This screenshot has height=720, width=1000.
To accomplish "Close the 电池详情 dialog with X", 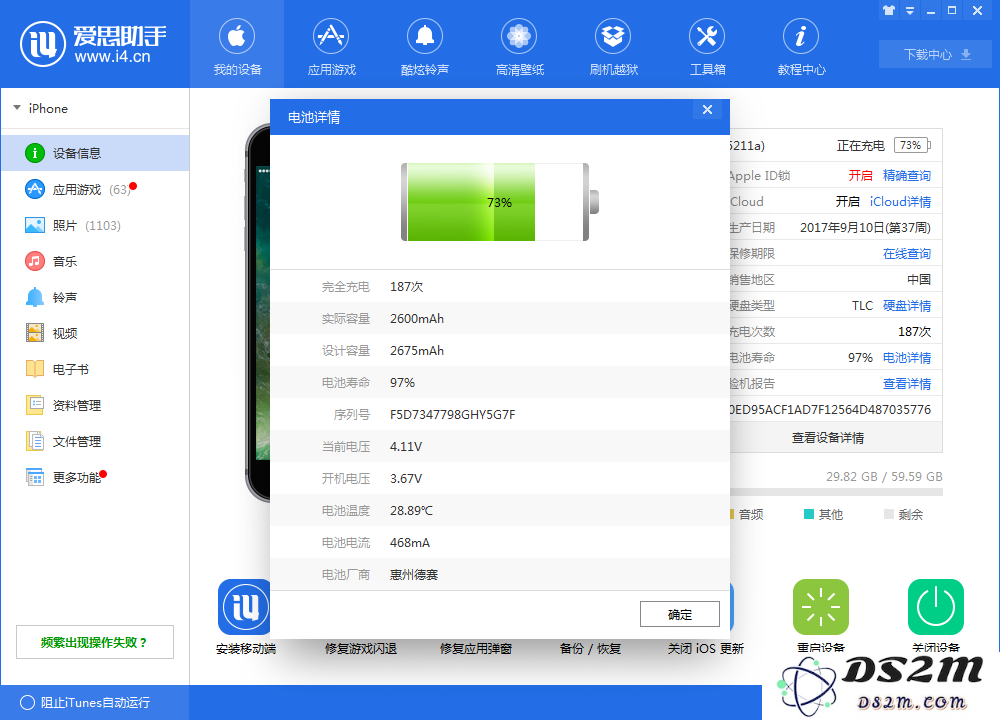I will tap(707, 110).
